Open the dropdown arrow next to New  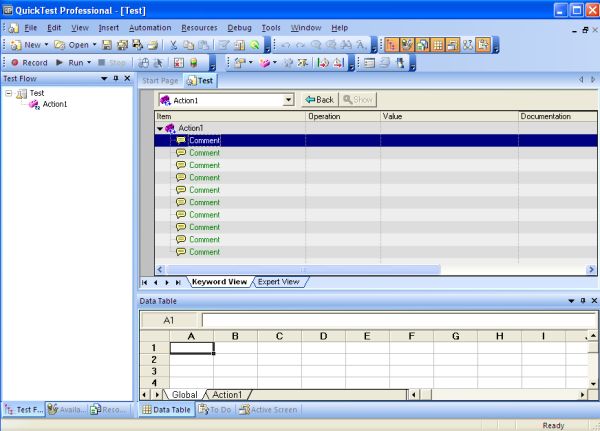46,45
